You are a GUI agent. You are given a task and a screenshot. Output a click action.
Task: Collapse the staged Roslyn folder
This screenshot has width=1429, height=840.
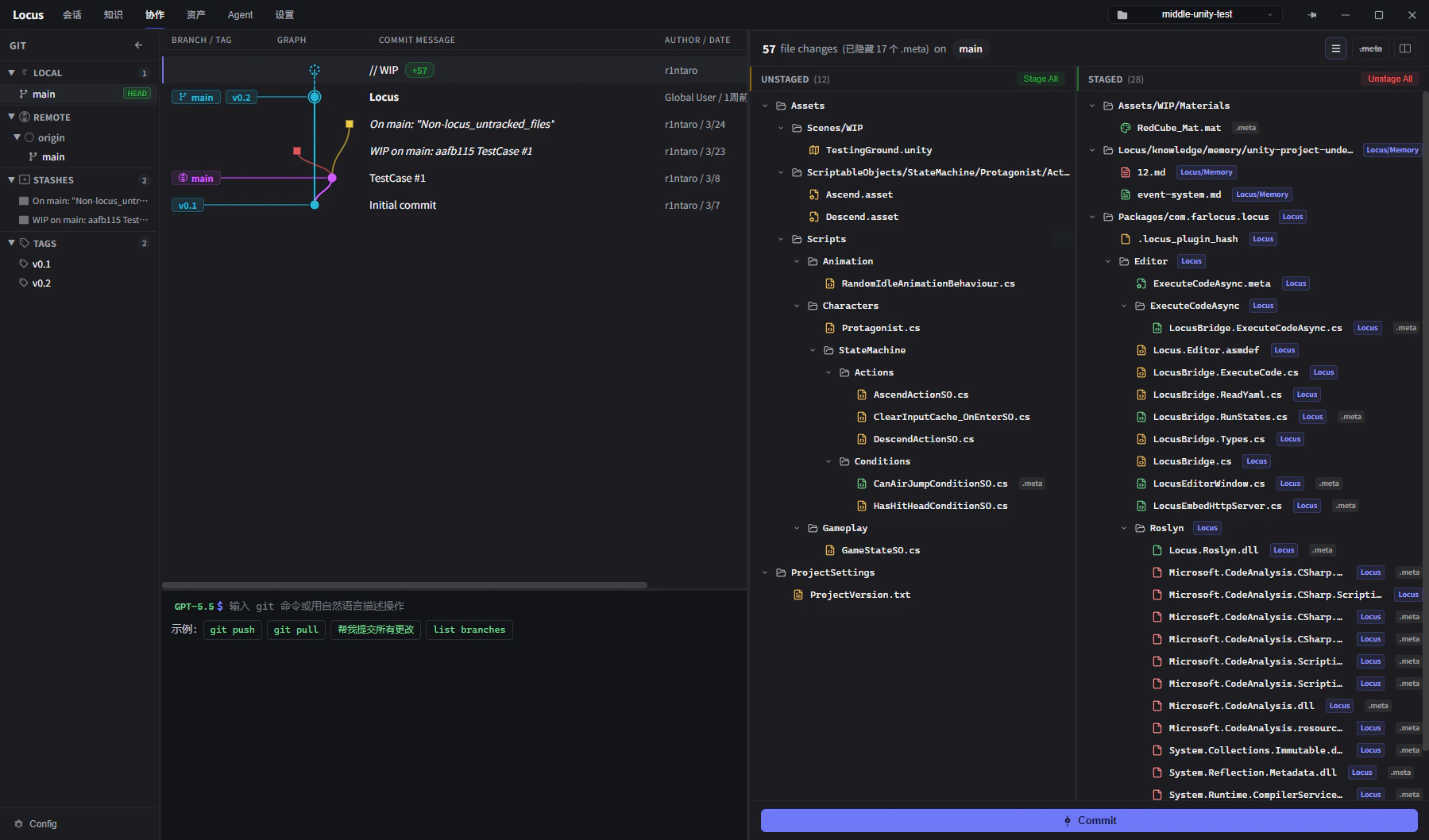(1125, 528)
